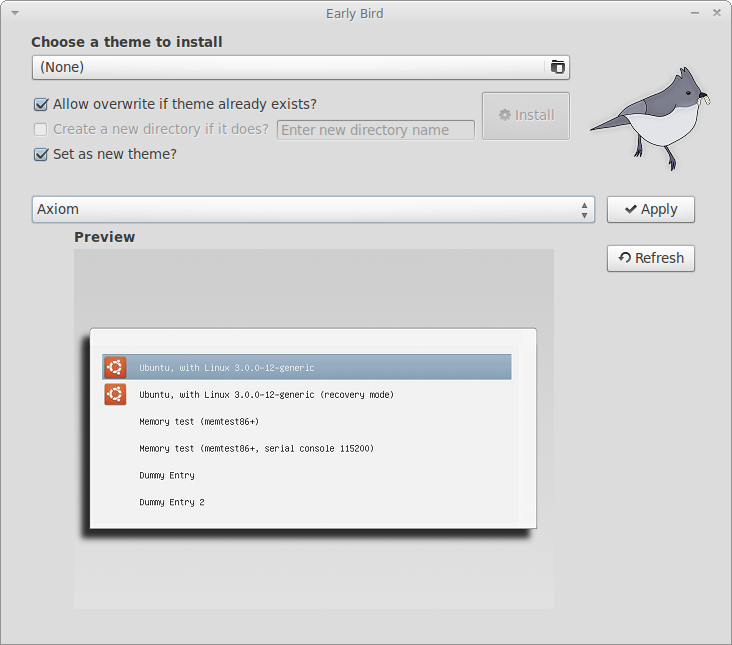Screen dimensions: 732x645
Task: Focus the new directory name field
Action: (376, 130)
